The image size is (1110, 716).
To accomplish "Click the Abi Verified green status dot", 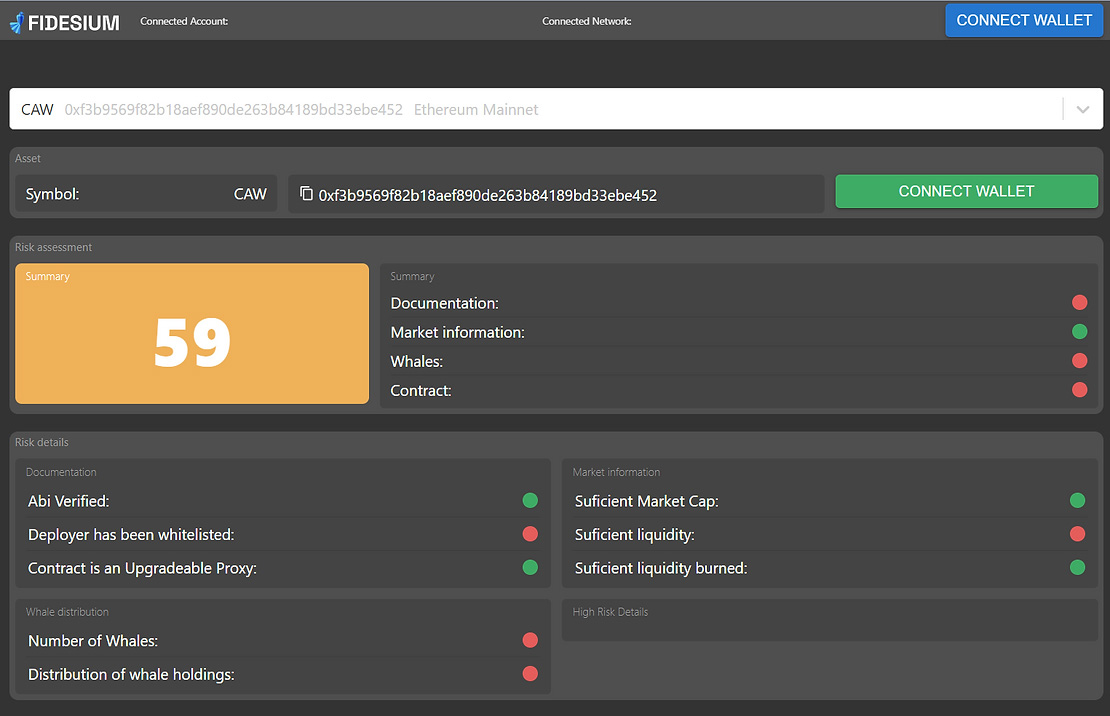I will pos(530,501).
